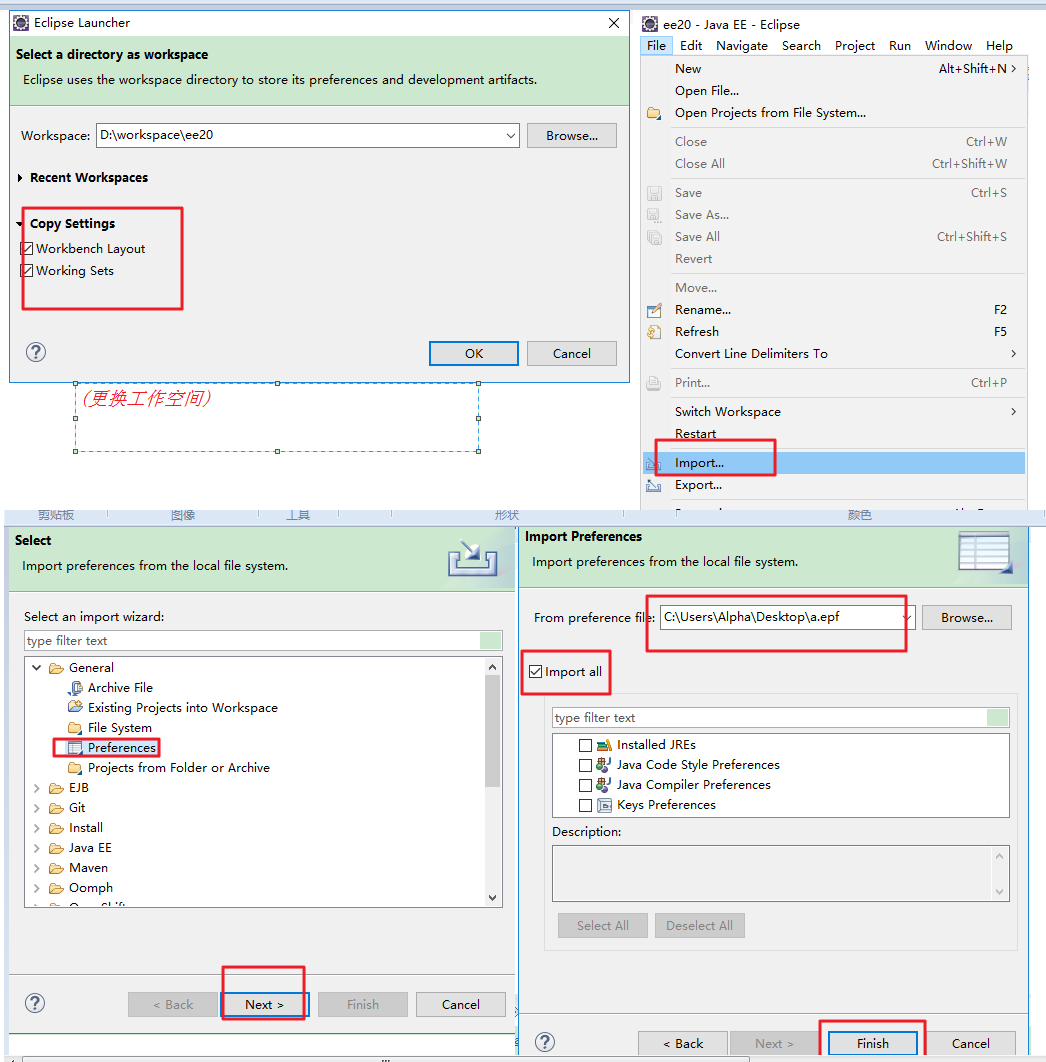
Task: Click Finish in Import Preferences dialog
Action: (x=873, y=1043)
